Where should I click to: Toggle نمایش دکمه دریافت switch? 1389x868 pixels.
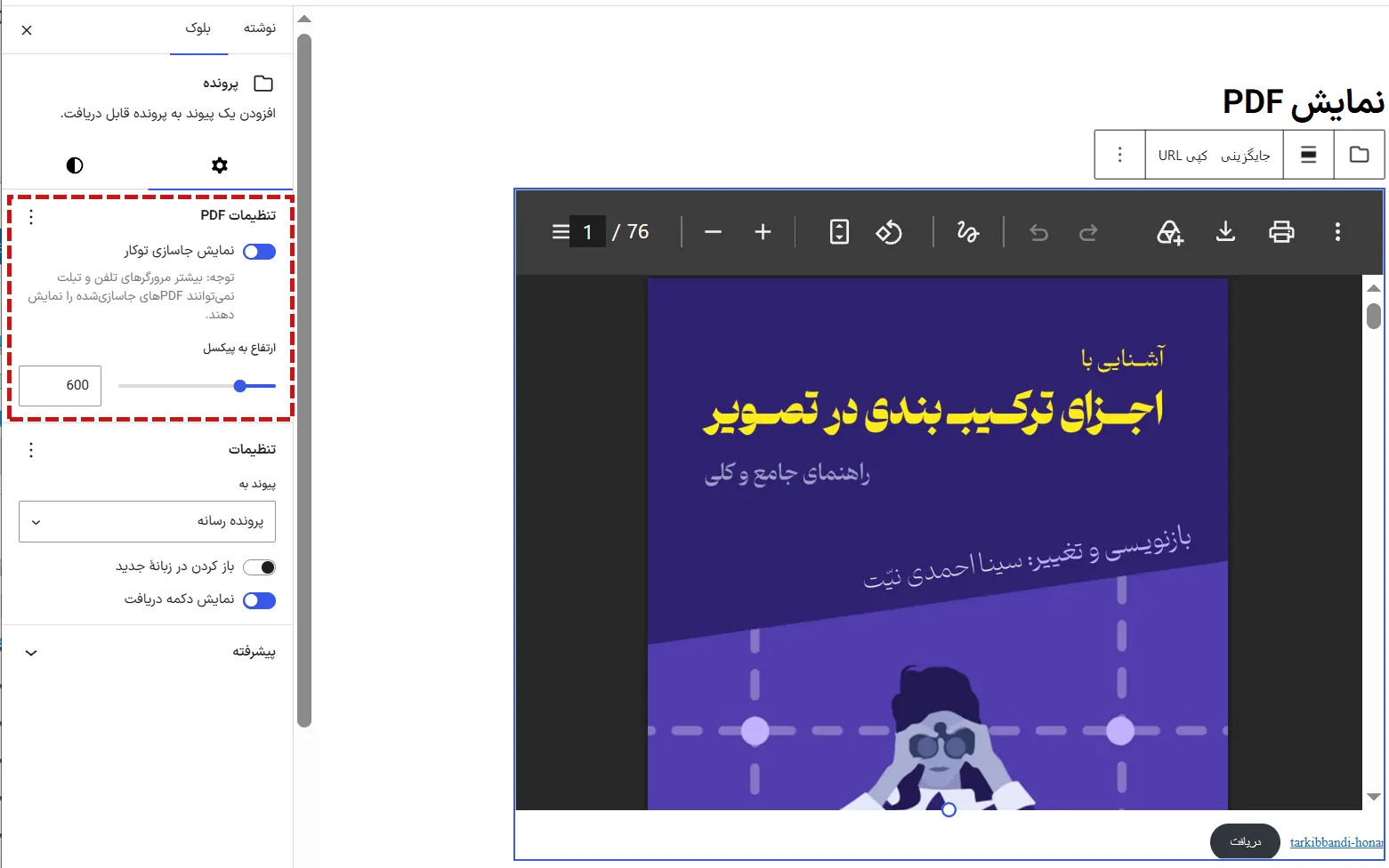point(259,600)
